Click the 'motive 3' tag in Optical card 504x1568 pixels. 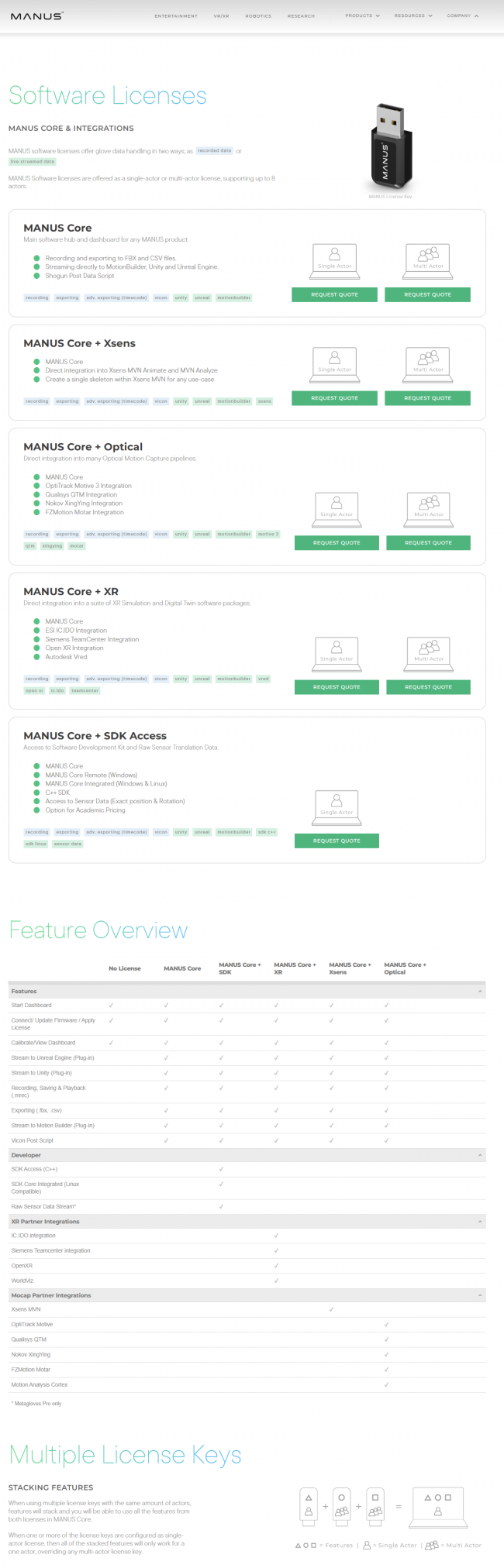(x=268, y=535)
